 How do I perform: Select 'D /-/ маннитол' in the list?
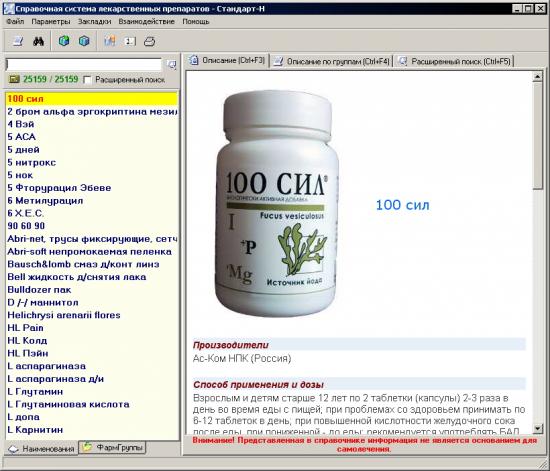coord(92,302)
